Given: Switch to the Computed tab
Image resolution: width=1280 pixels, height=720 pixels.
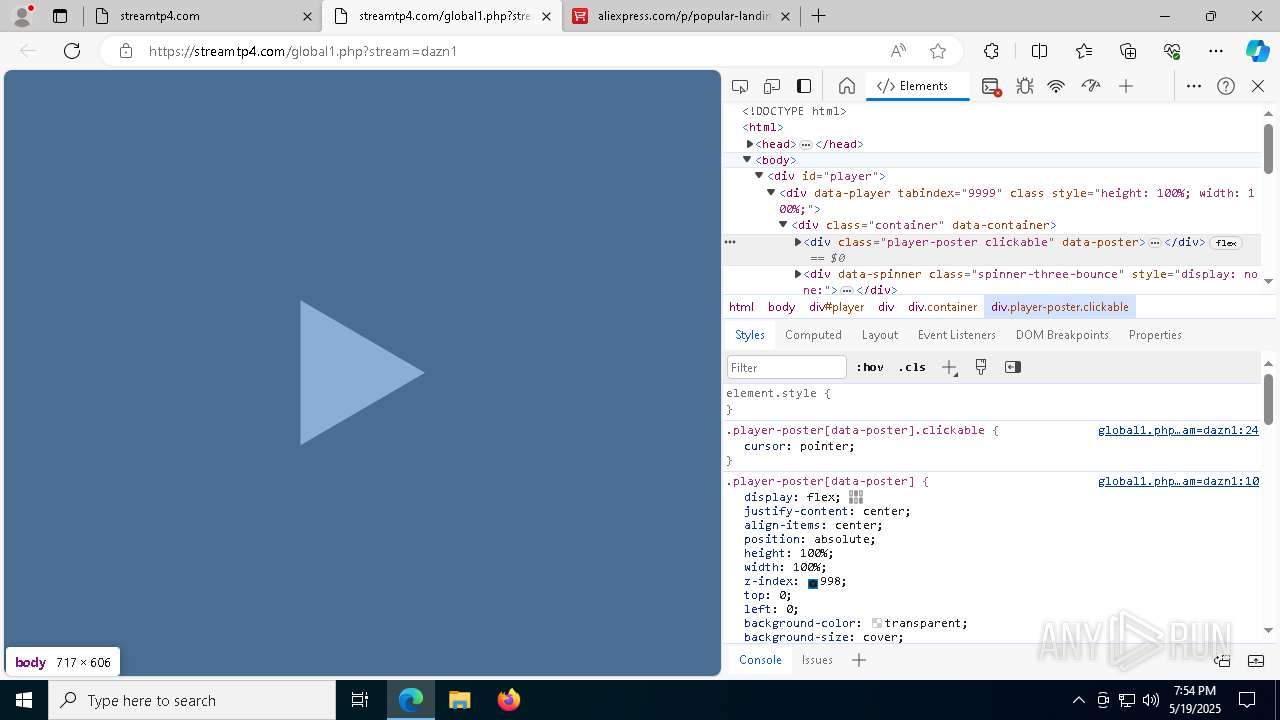Looking at the screenshot, I should click(x=813, y=335).
